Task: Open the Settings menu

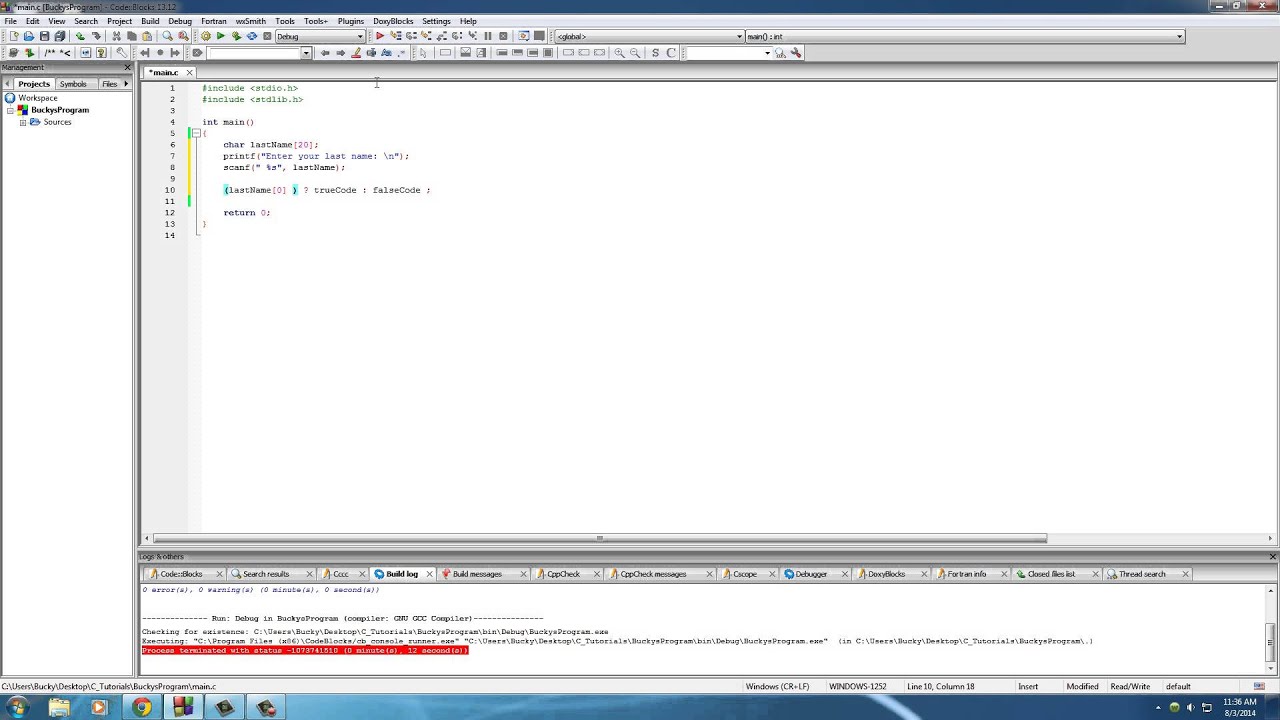Action: pyautogui.click(x=436, y=21)
